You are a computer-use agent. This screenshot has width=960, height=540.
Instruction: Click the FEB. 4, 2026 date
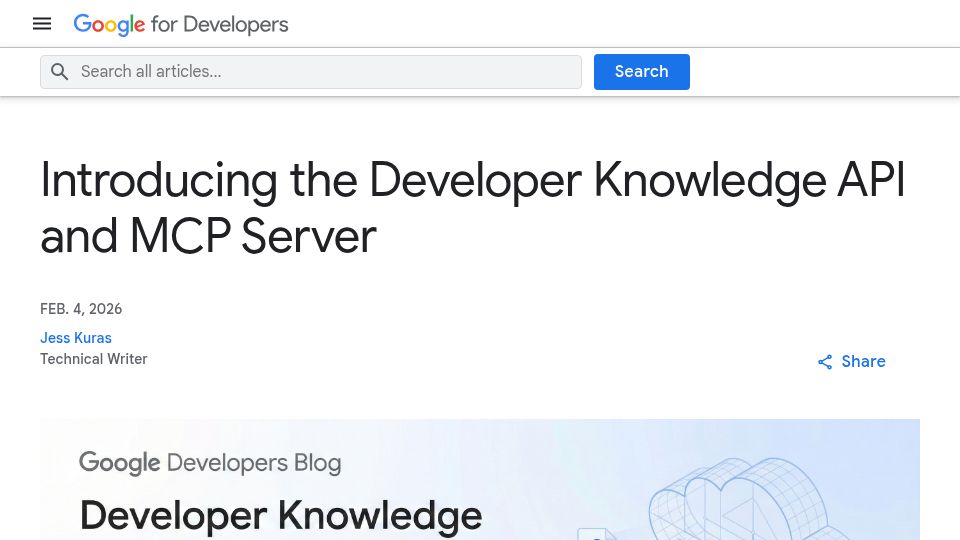tap(81, 309)
